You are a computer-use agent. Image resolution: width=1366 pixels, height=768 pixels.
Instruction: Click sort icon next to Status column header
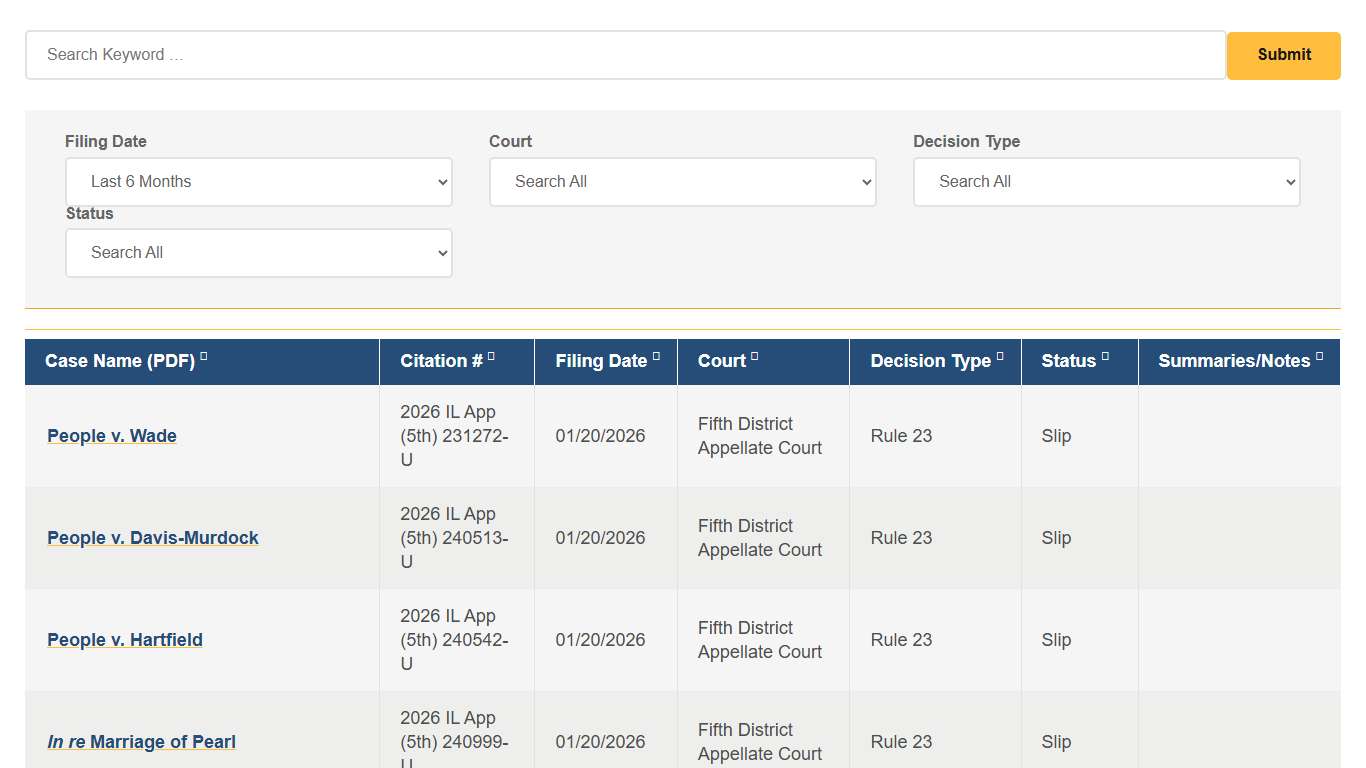point(1105,356)
